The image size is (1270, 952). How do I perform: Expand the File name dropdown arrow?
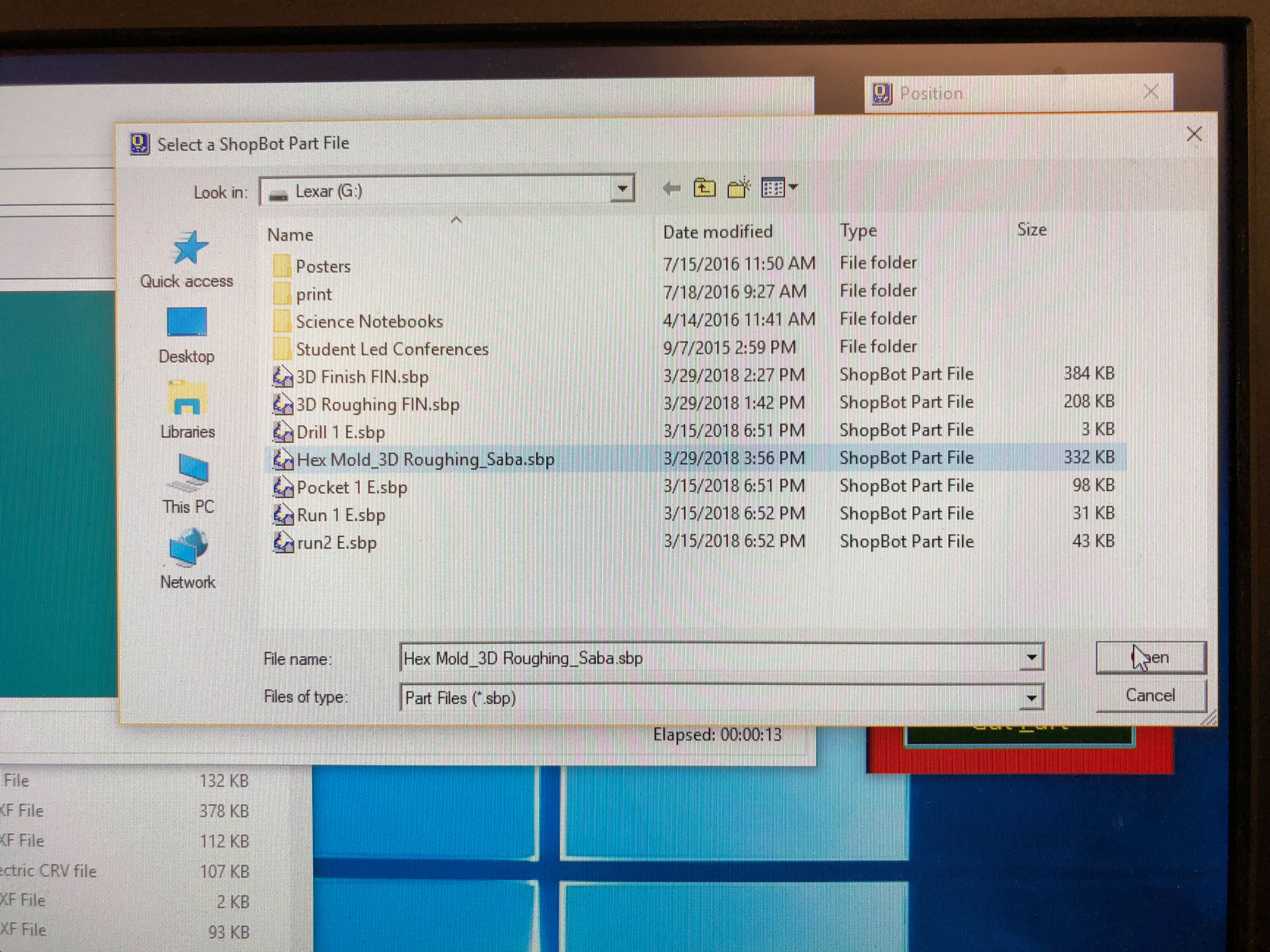pos(1031,657)
